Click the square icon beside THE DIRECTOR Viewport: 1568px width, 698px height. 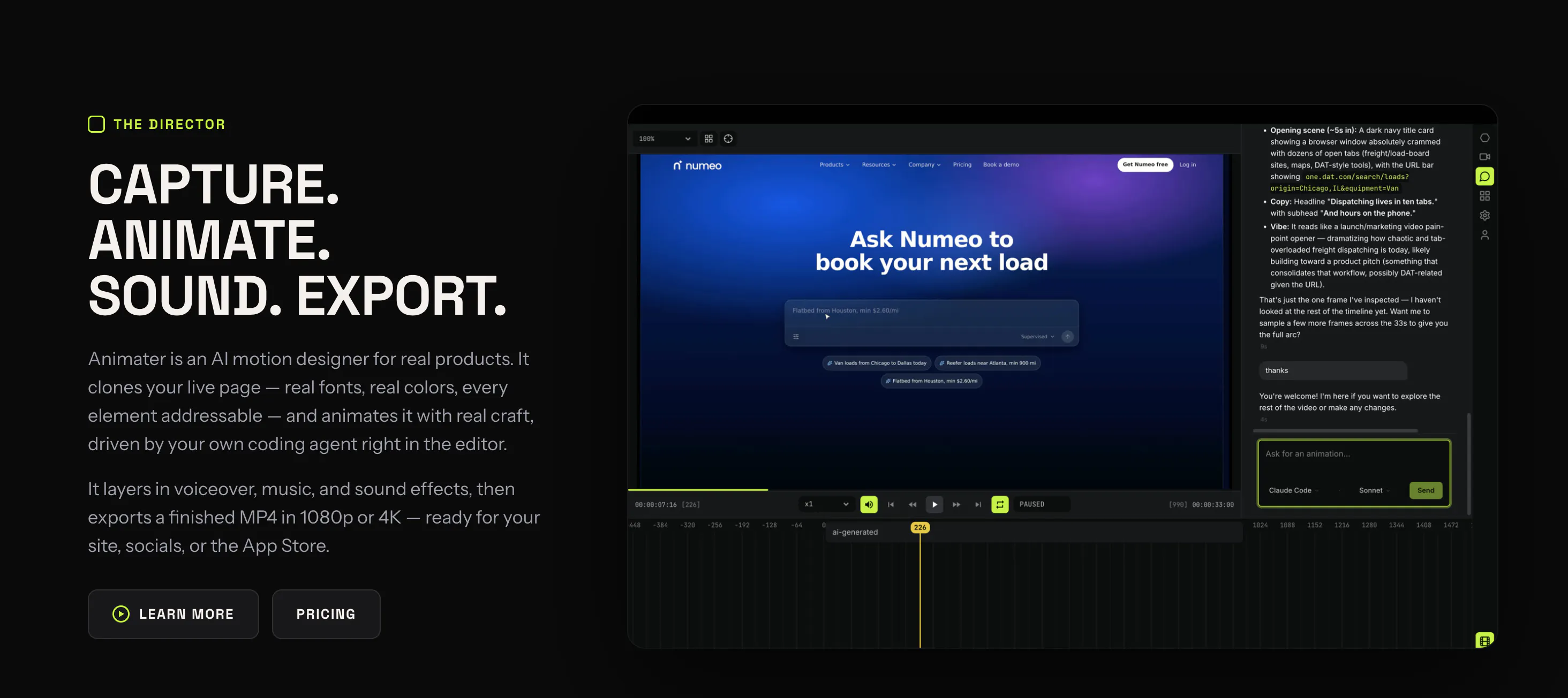point(96,124)
